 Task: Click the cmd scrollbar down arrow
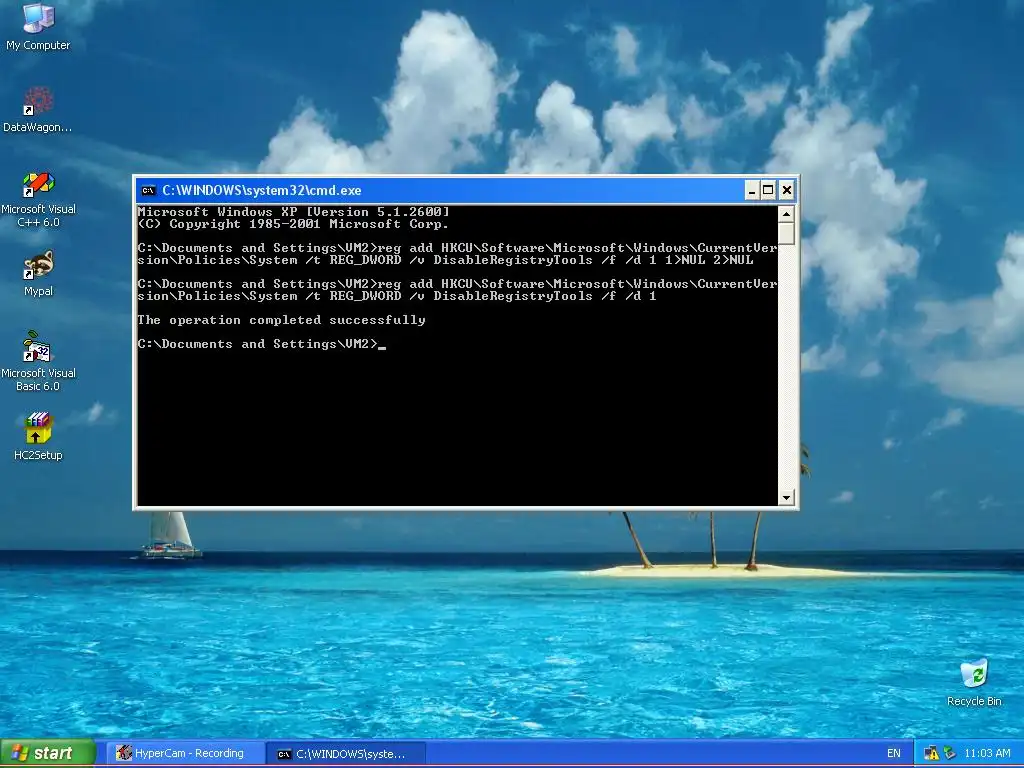[786, 498]
